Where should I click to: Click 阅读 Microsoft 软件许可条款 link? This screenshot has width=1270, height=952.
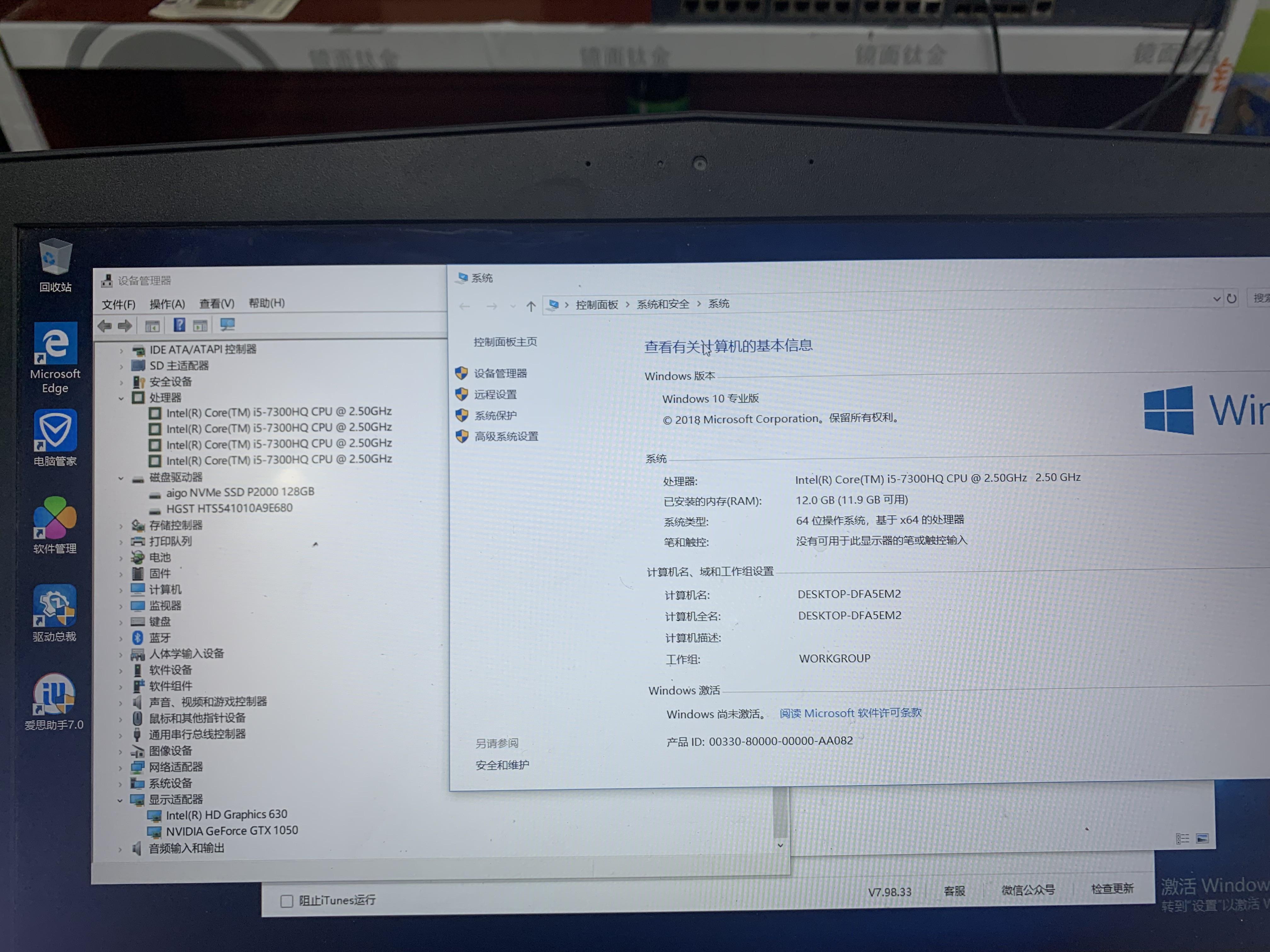pos(850,713)
